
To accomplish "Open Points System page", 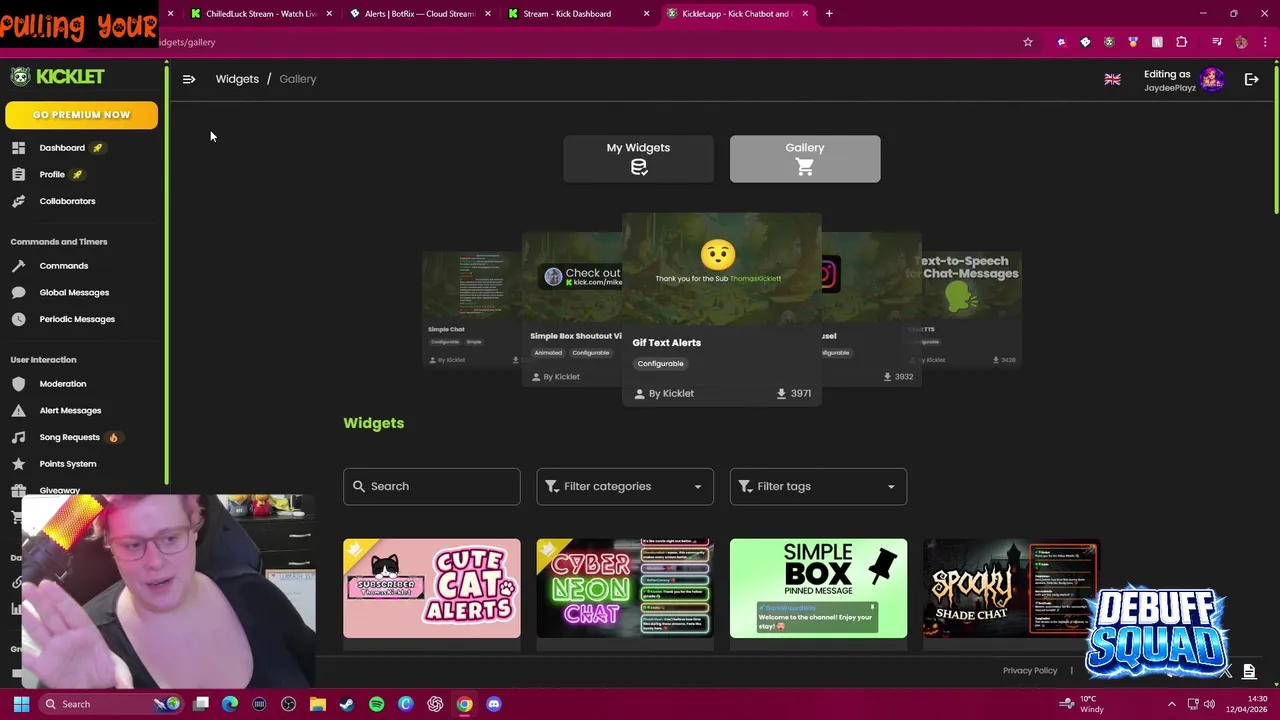I will click(67, 464).
